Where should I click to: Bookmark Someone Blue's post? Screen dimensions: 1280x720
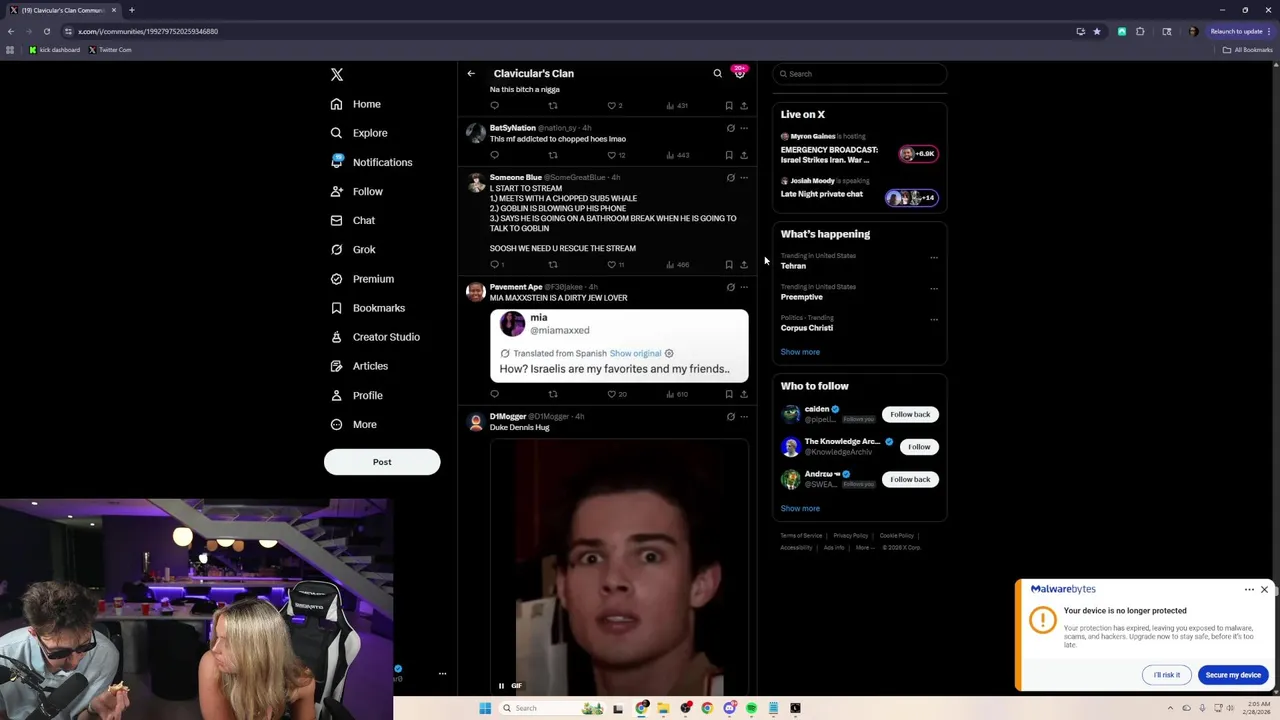[x=729, y=265]
